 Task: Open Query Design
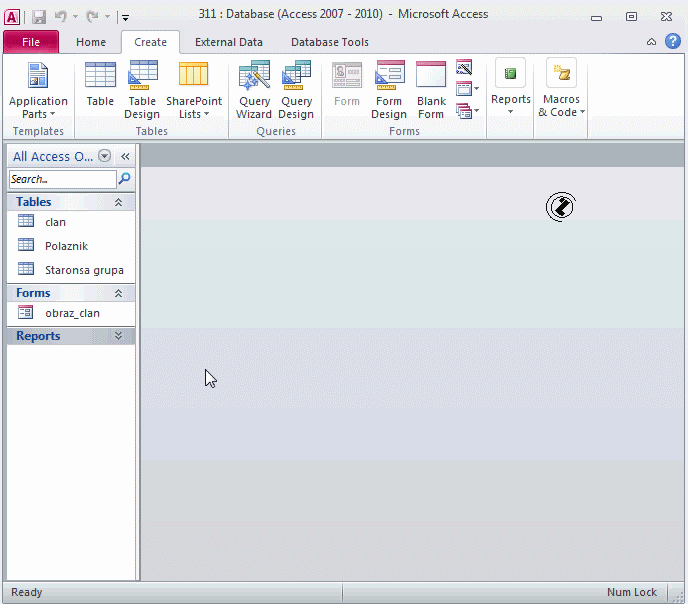click(296, 91)
